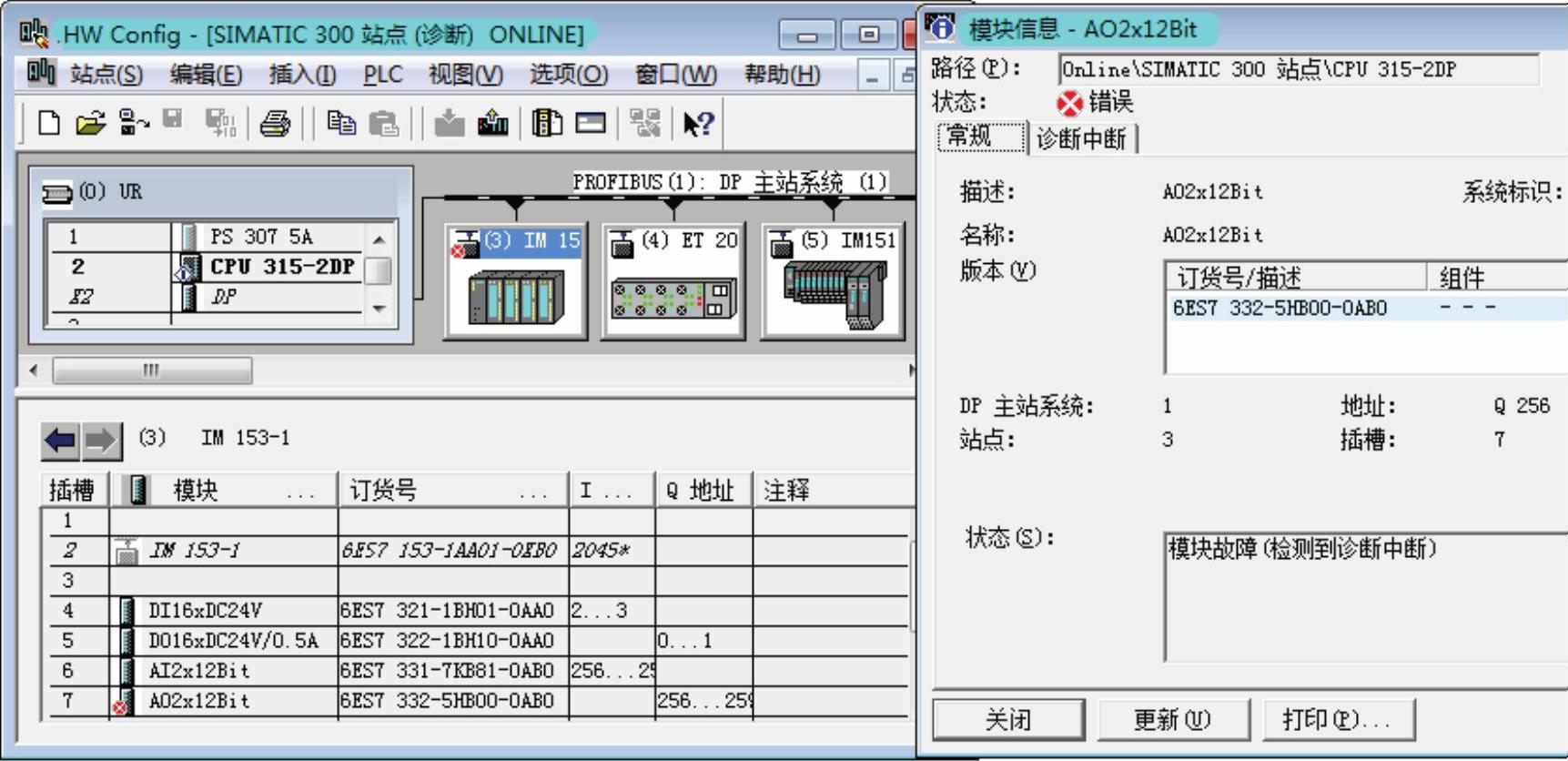Select the 6ES7 332-5HB00-0AB0 row in dialog version list
Image resolution: width=1568 pixels, height=761 pixels.
[1367, 309]
